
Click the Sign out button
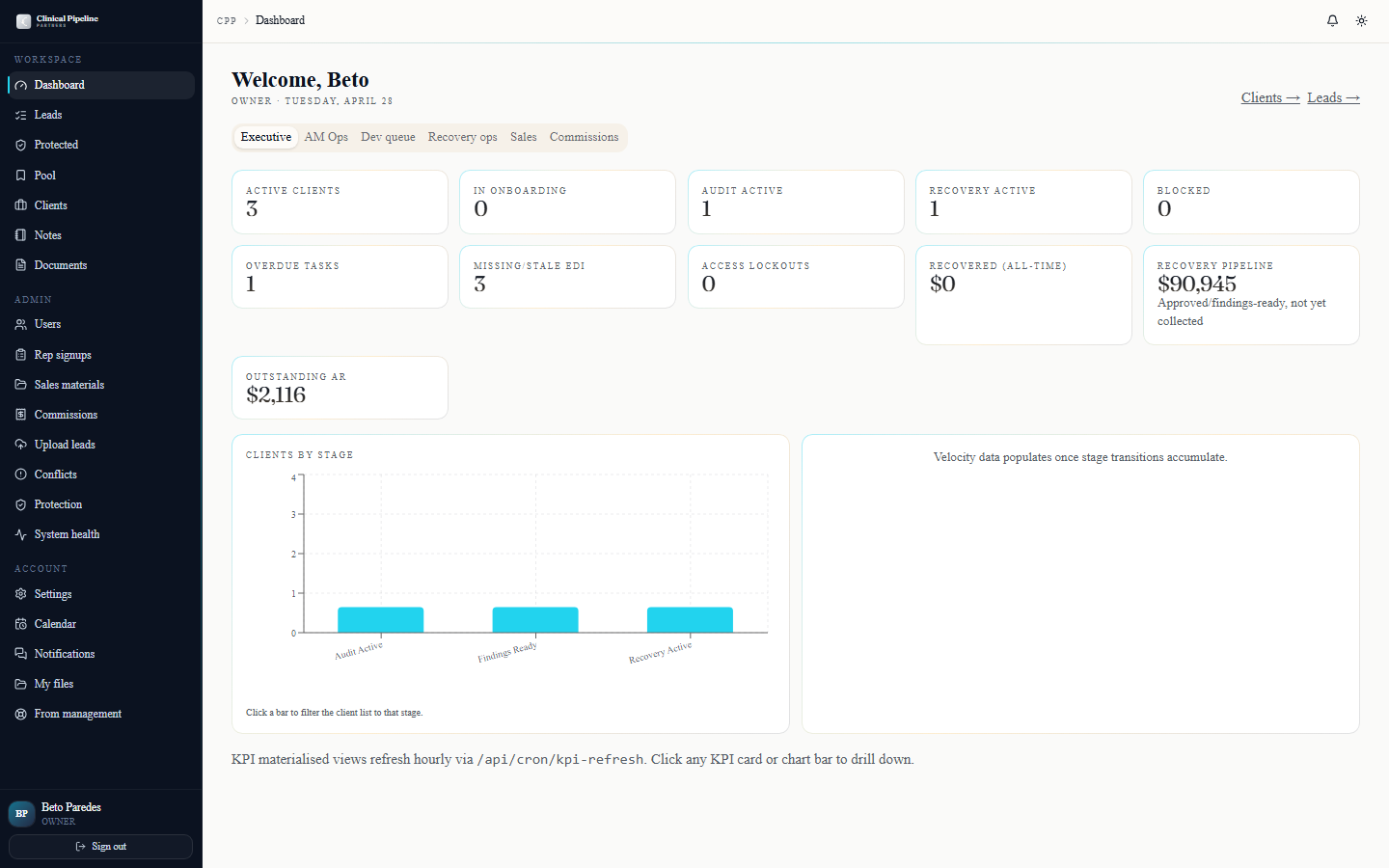pos(101,847)
